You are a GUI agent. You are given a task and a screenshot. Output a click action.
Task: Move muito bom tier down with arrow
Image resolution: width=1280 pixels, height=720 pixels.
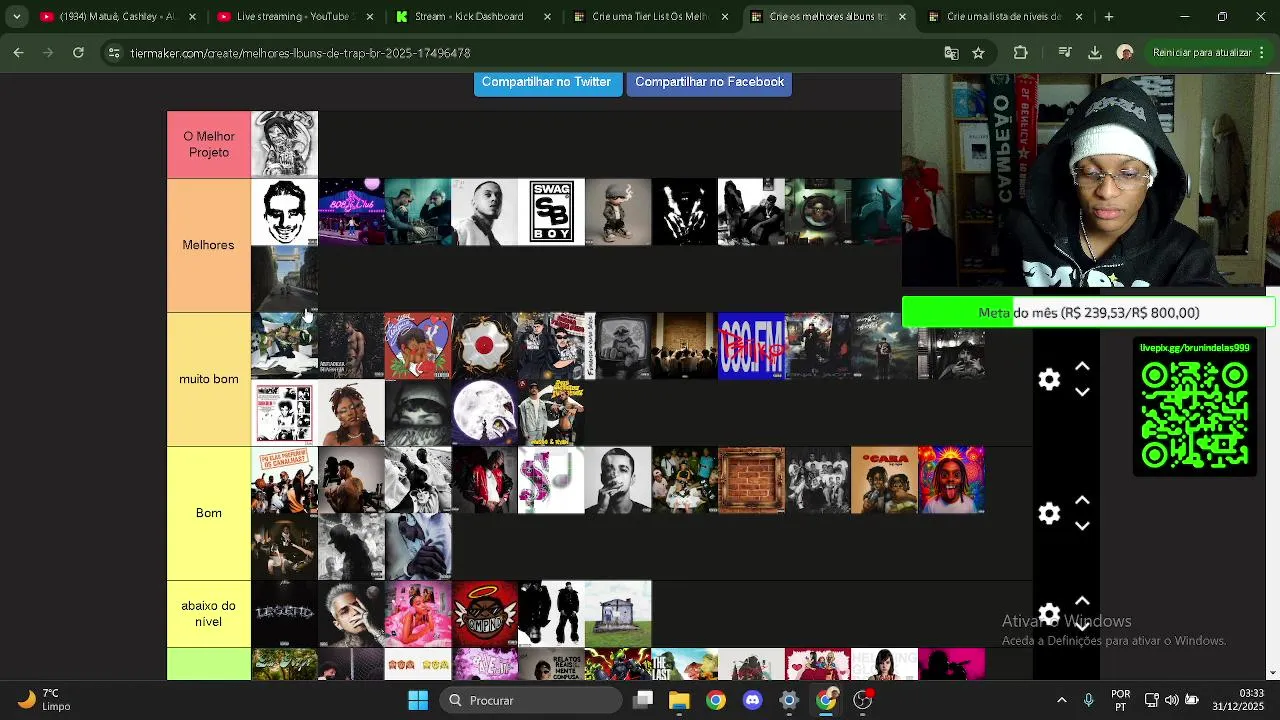point(1082,392)
